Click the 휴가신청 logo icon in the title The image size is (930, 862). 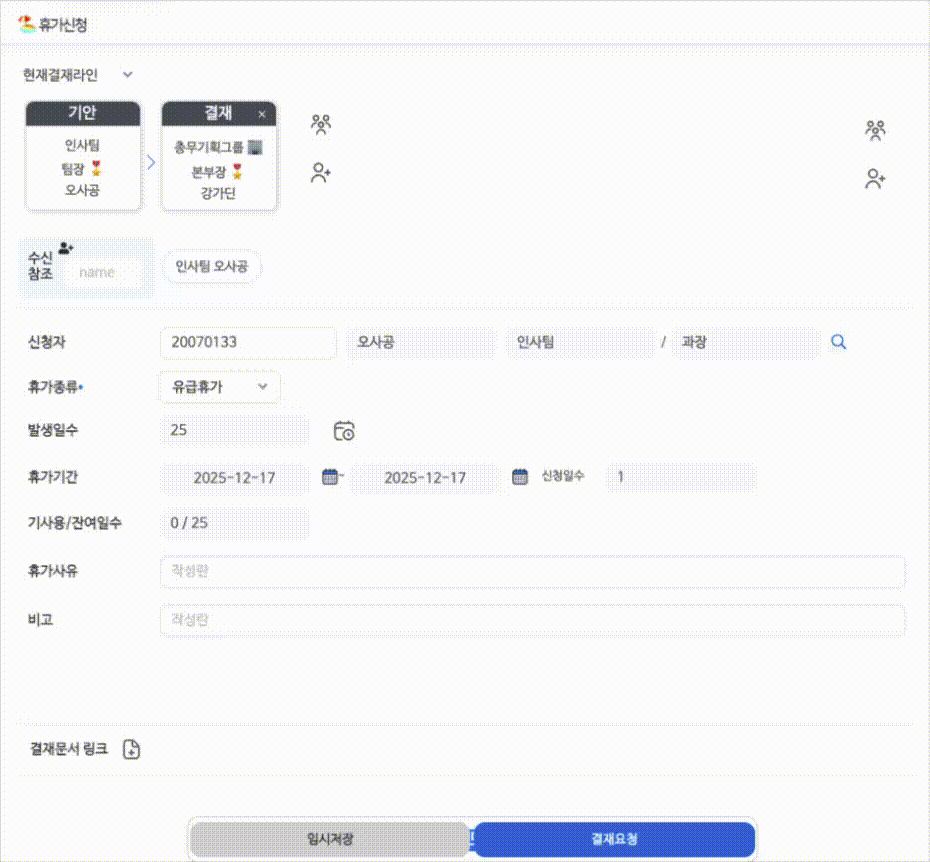[27, 24]
